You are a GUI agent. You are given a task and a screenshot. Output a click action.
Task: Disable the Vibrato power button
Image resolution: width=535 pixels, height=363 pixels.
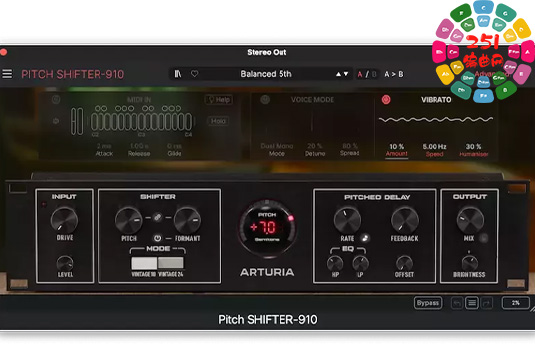[x=386, y=100]
